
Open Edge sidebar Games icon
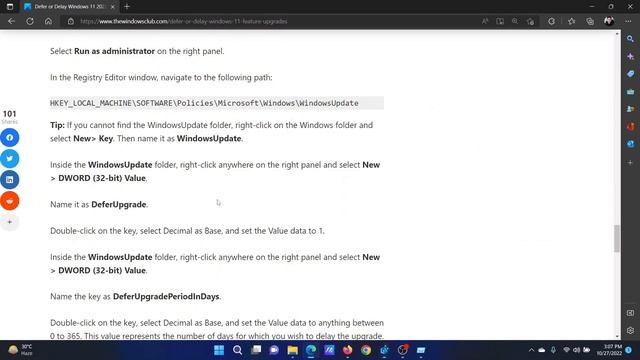coord(630,109)
